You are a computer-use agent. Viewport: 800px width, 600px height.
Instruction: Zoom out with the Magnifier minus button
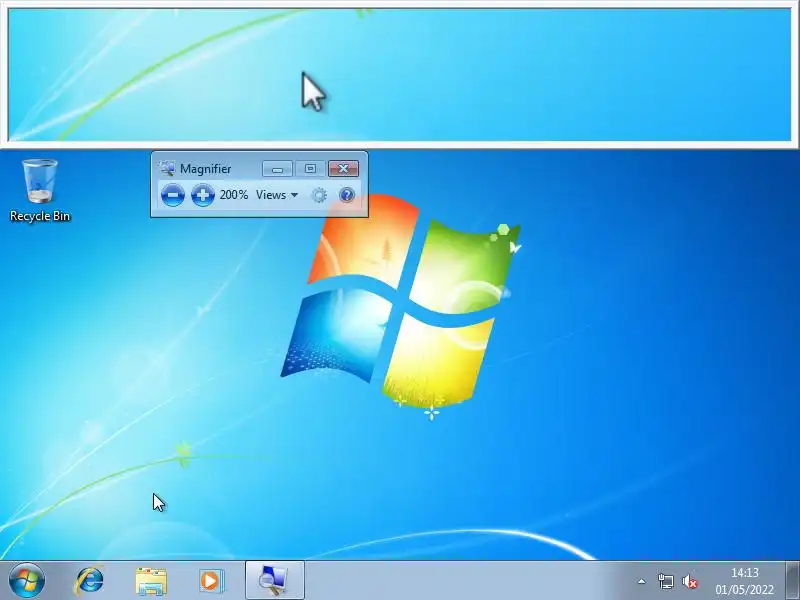coord(172,195)
